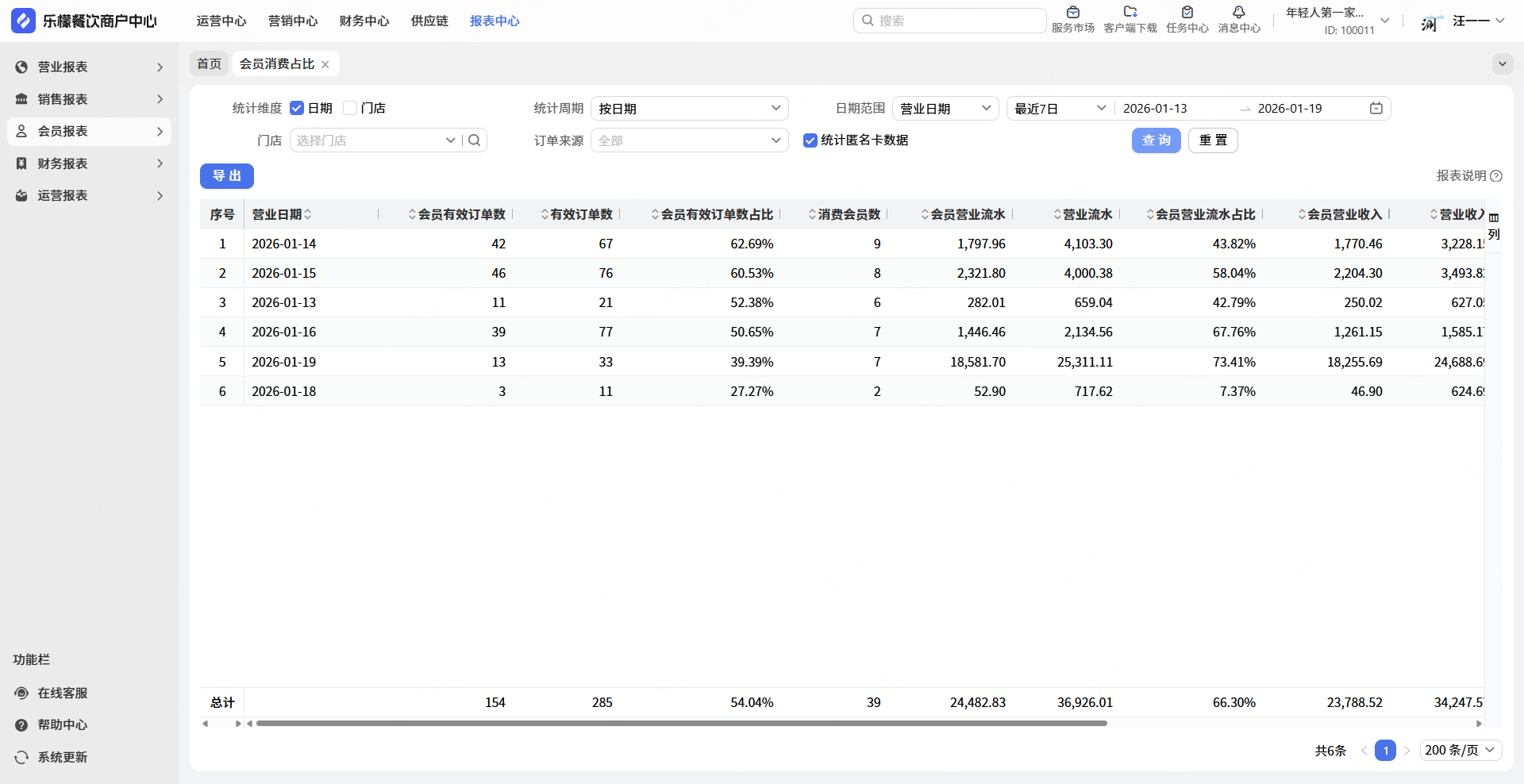Uncheck the 日期 dimension checkbox

(297, 109)
